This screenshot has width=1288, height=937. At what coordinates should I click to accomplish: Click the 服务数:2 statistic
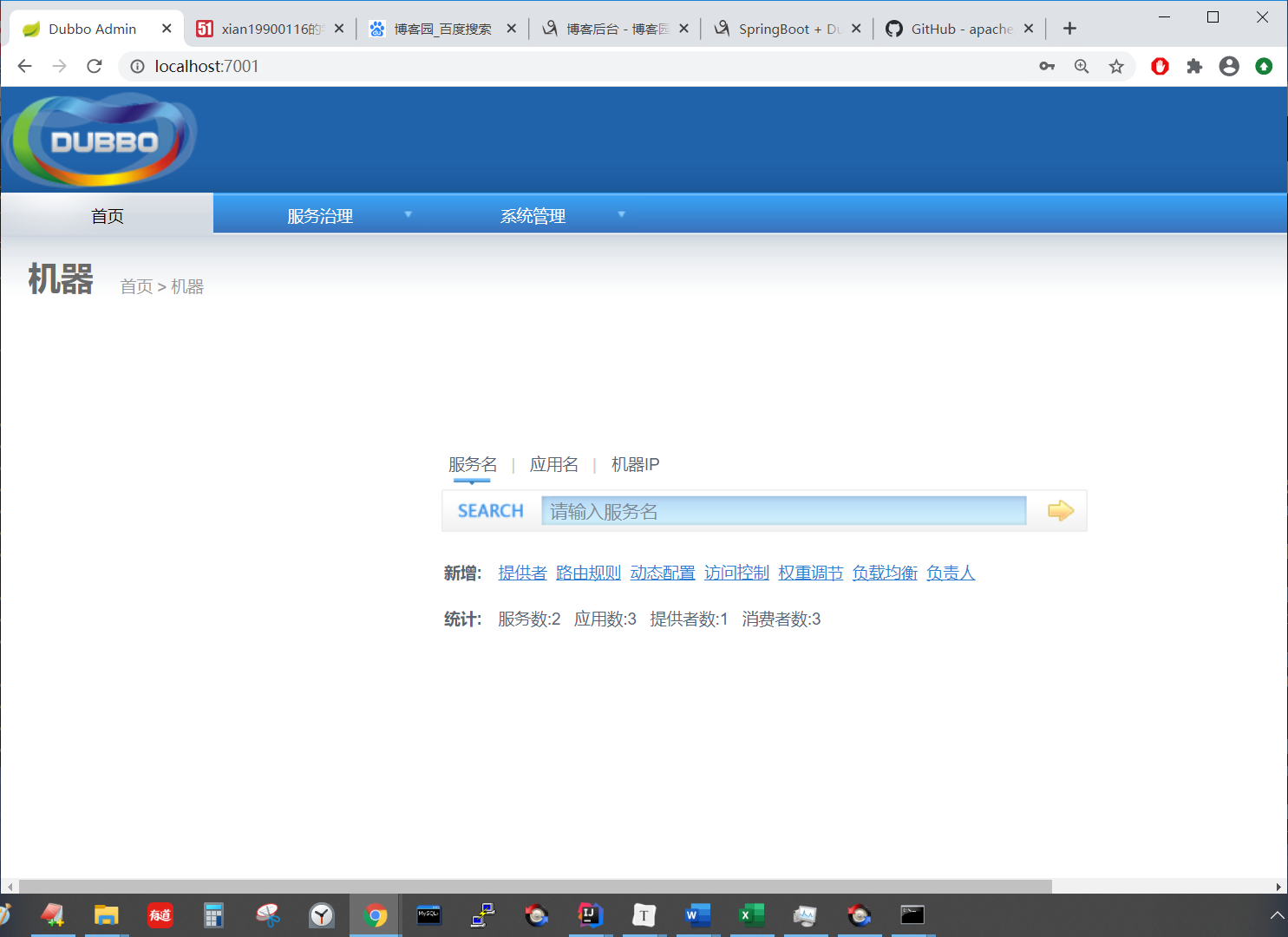529,619
